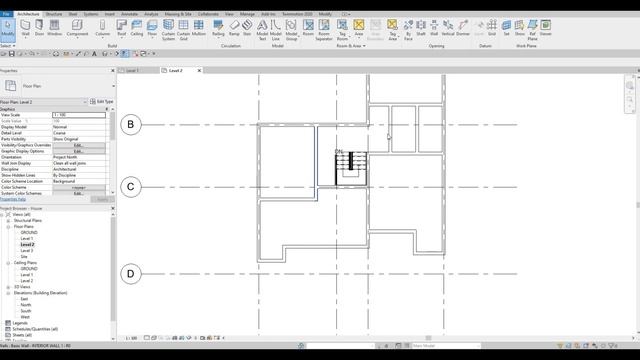This screenshot has height=360, width=640.
Task: Collapse the Ceiling Plans tree node
Action: 8,263
